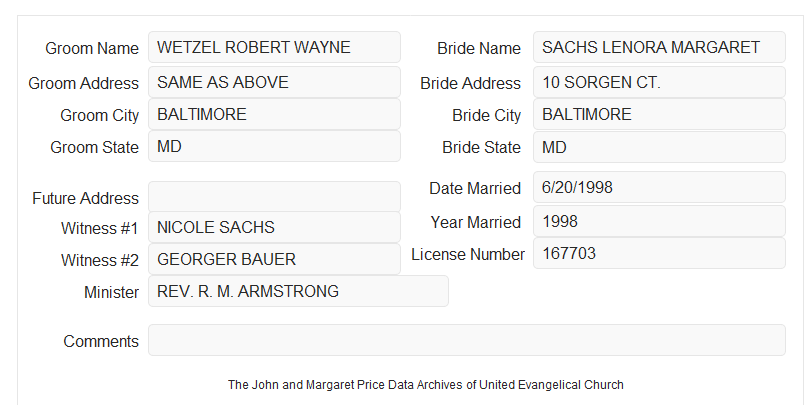Click the Groom Name field

pyautogui.click(x=274, y=47)
